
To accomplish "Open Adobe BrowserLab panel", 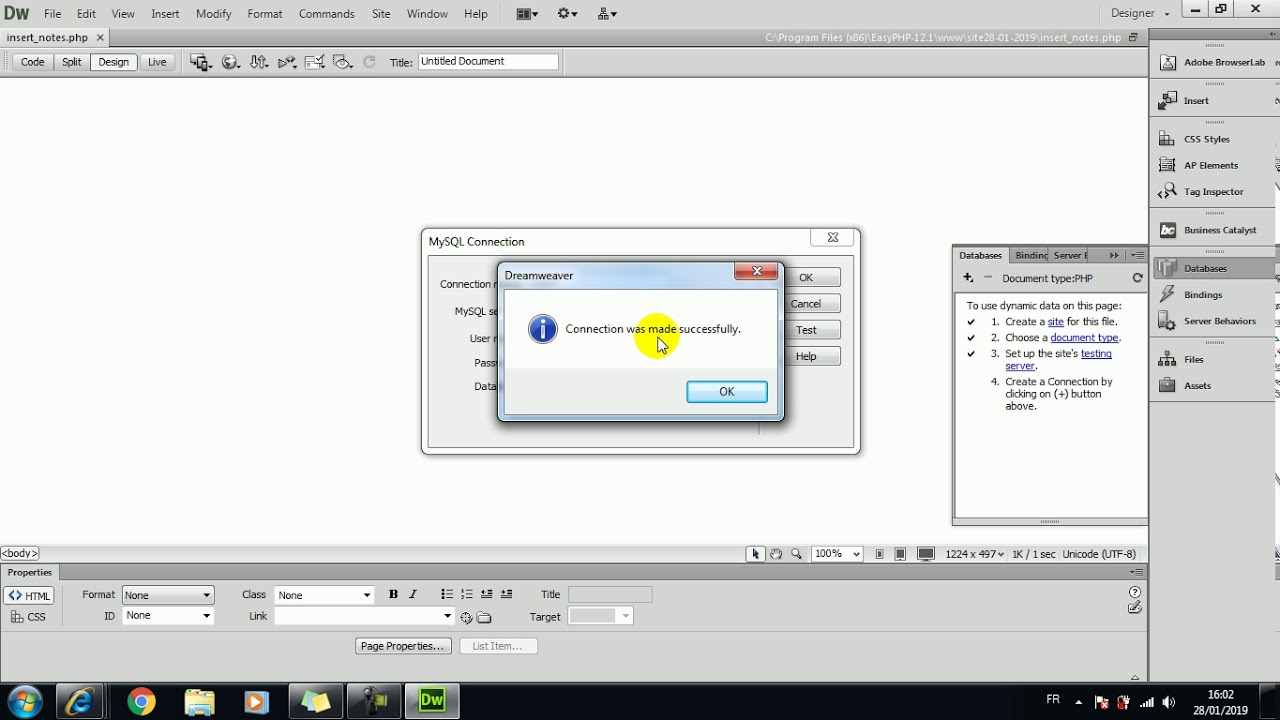I will pyautogui.click(x=1213, y=62).
